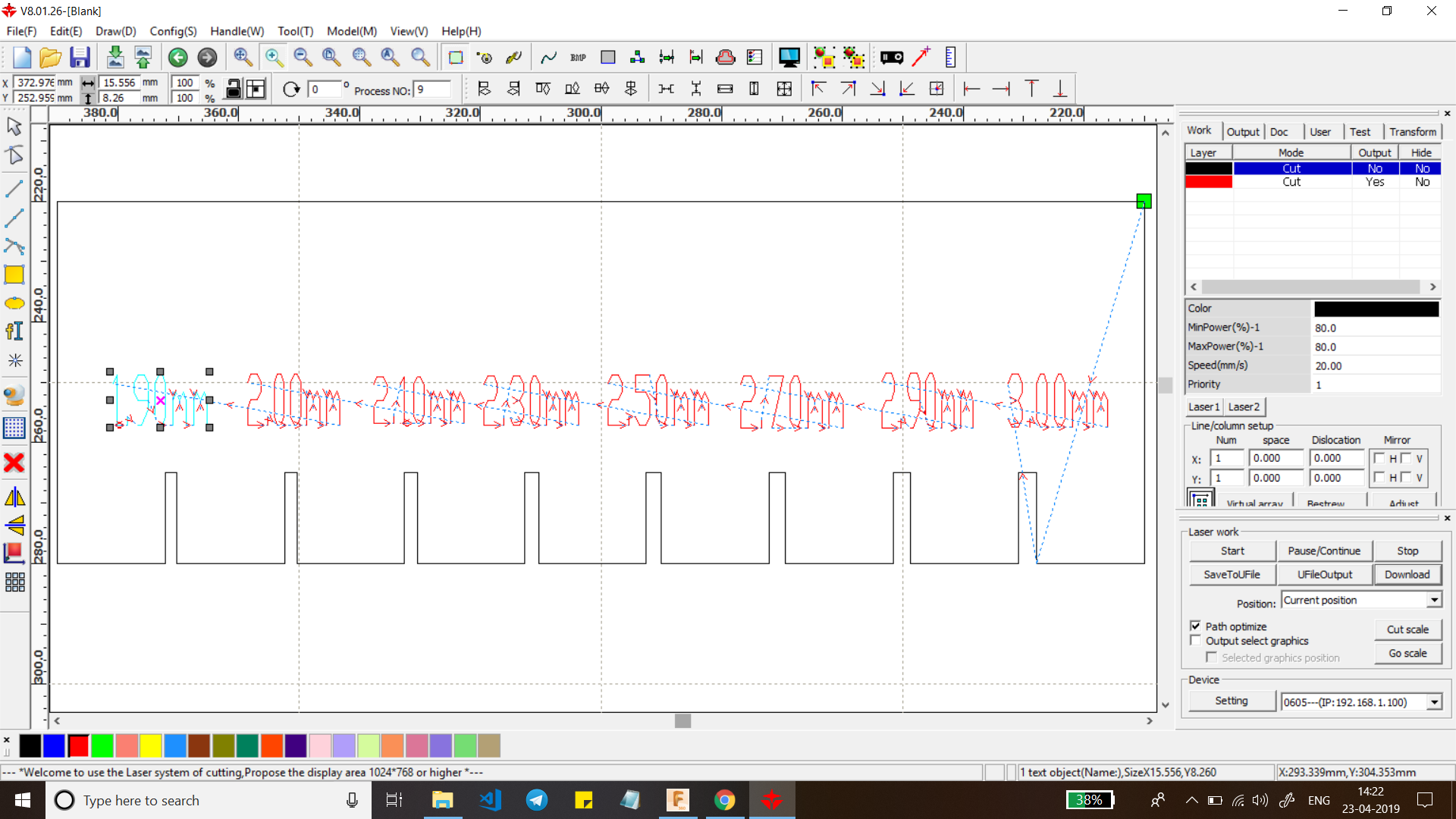The width and height of the screenshot is (1456, 819).
Task: Click the Save file icon
Action: 80,57
